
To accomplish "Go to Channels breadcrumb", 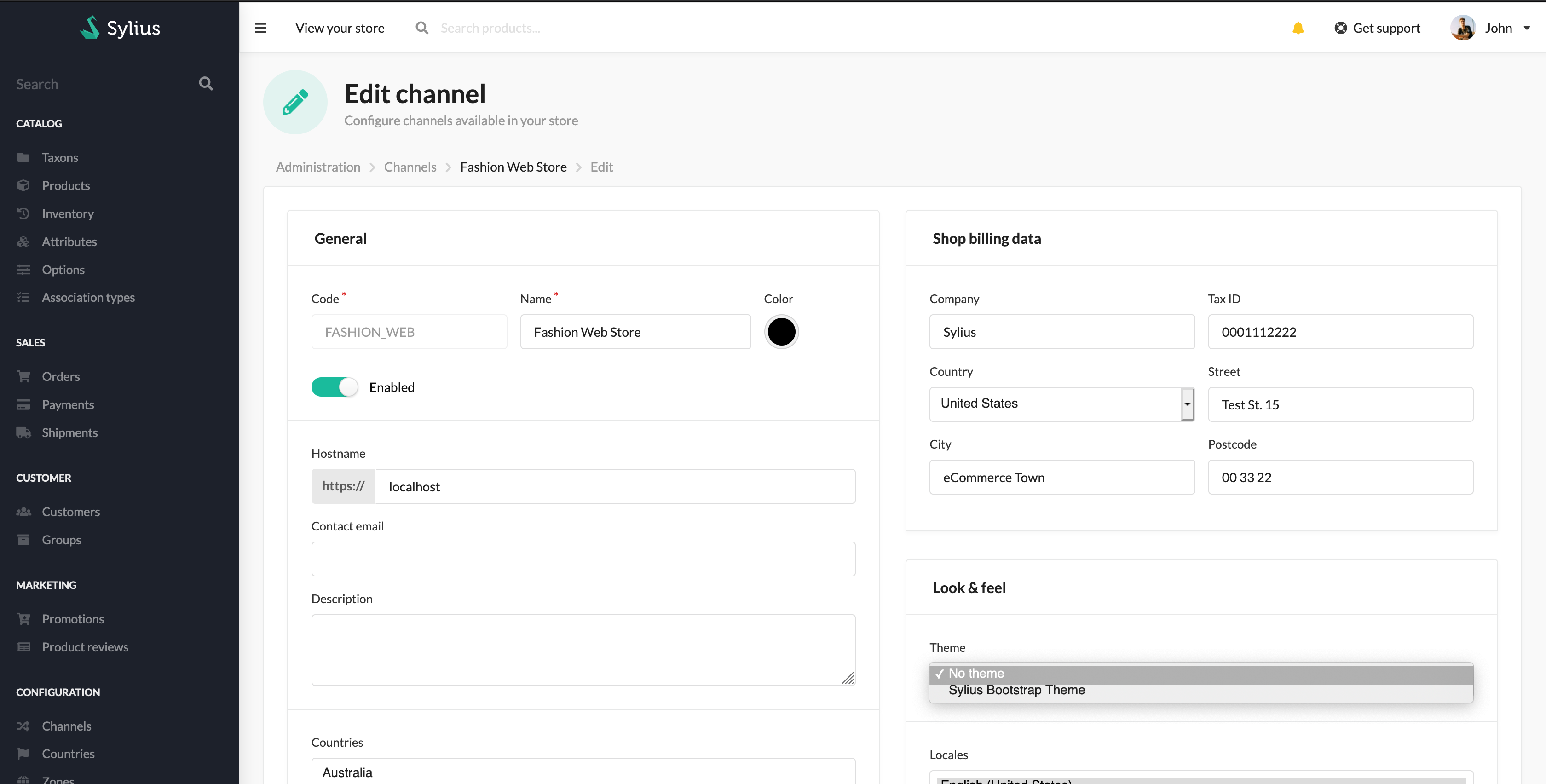I will [410, 167].
